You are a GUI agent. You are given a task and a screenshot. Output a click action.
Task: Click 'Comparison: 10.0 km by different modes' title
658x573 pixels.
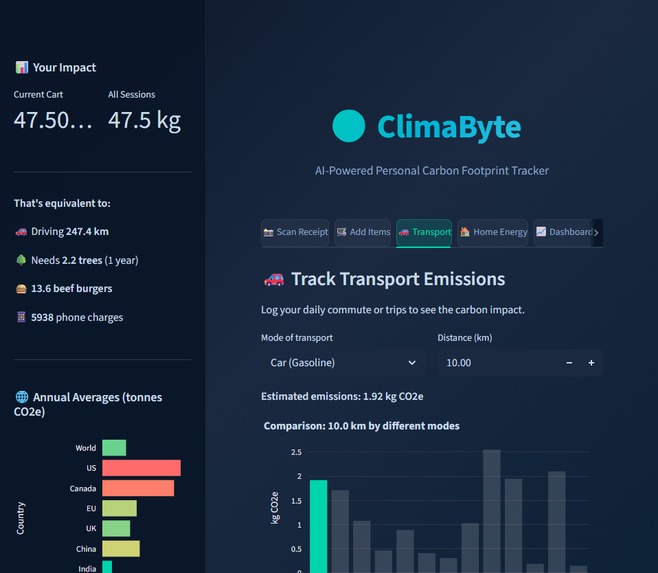[361, 426]
